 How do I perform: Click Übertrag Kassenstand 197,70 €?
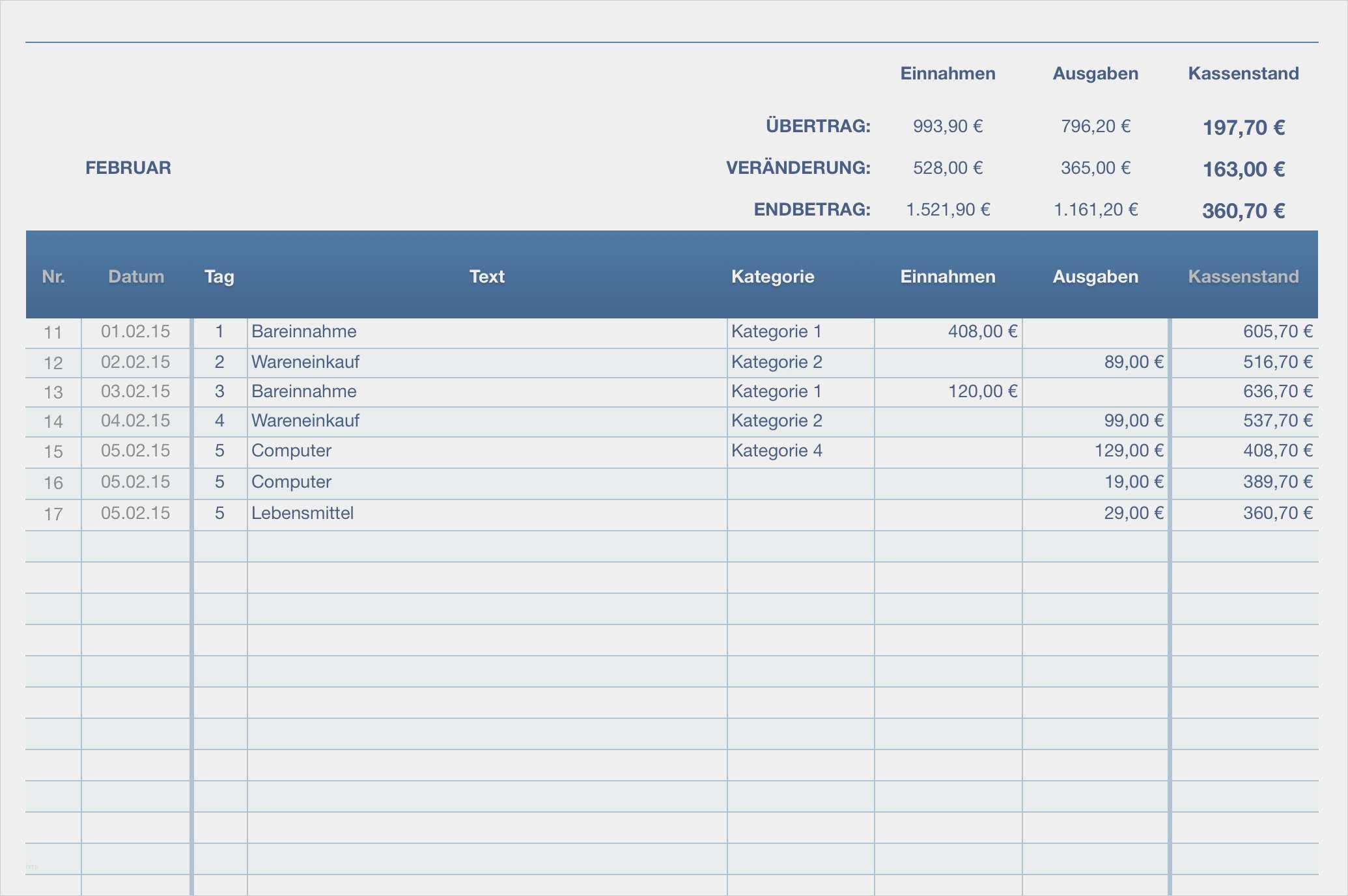coord(1243,128)
